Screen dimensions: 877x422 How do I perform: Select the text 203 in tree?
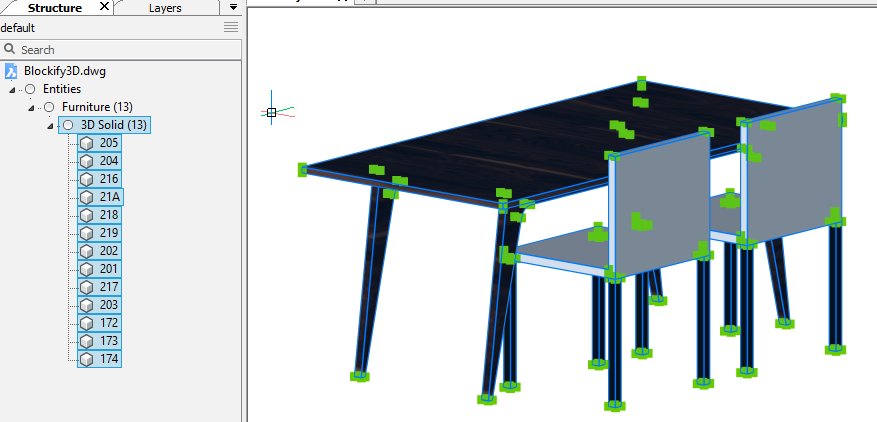pyautogui.click(x=109, y=304)
